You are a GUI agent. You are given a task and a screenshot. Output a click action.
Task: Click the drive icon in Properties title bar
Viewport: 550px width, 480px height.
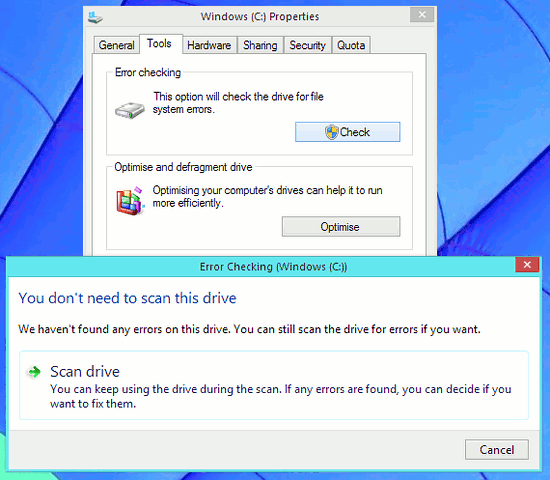click(x=95, y=17)
